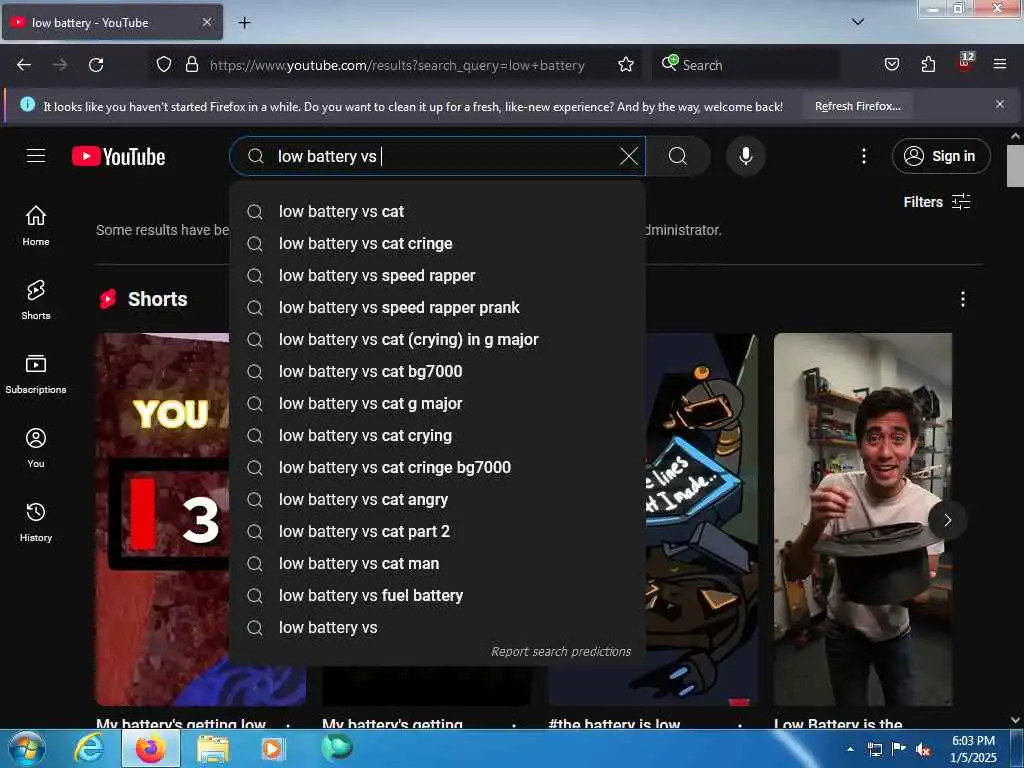
Task: Click the Firefox back arrow
Action: pos(24,65)
